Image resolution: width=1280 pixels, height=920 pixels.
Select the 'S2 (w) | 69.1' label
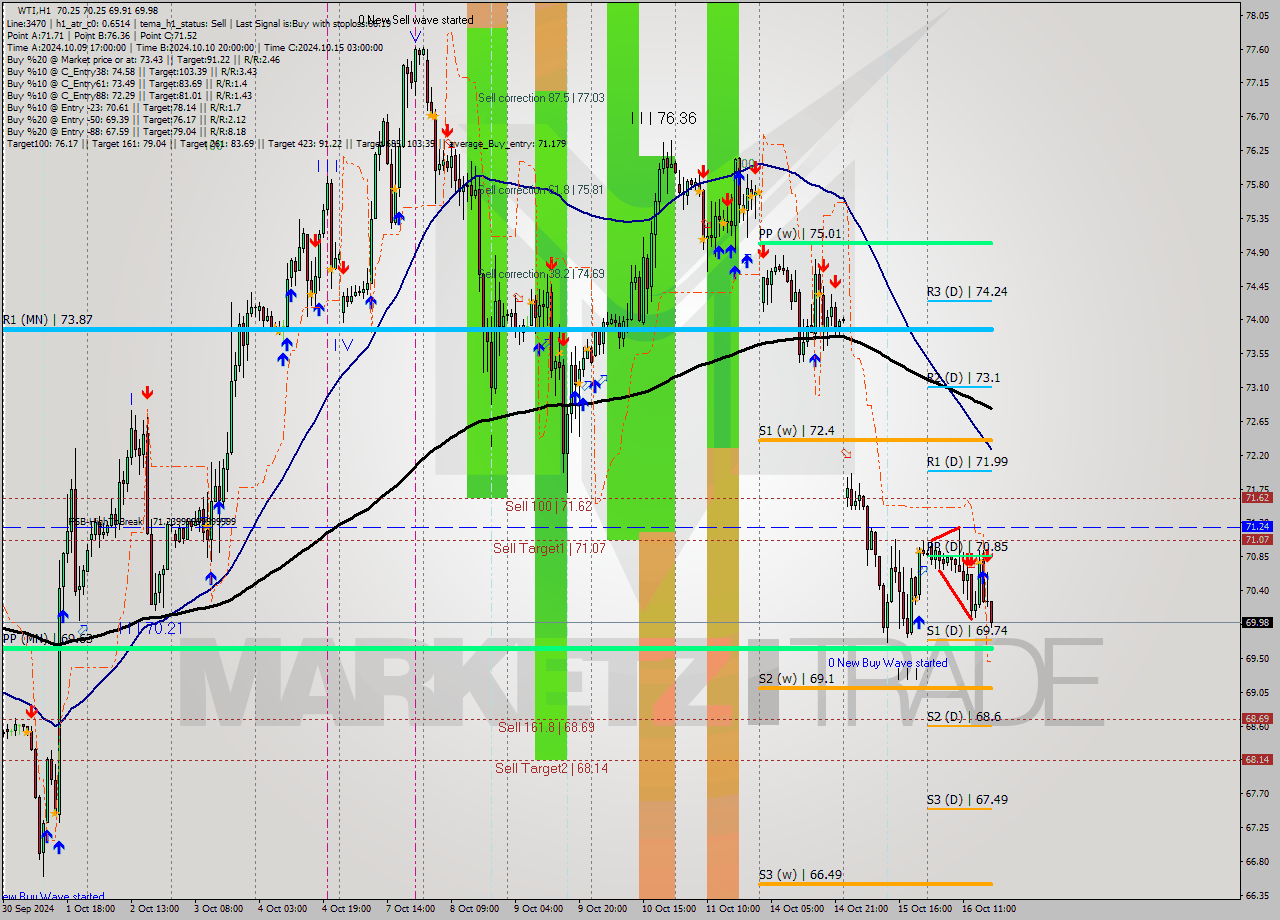[796, 679]
